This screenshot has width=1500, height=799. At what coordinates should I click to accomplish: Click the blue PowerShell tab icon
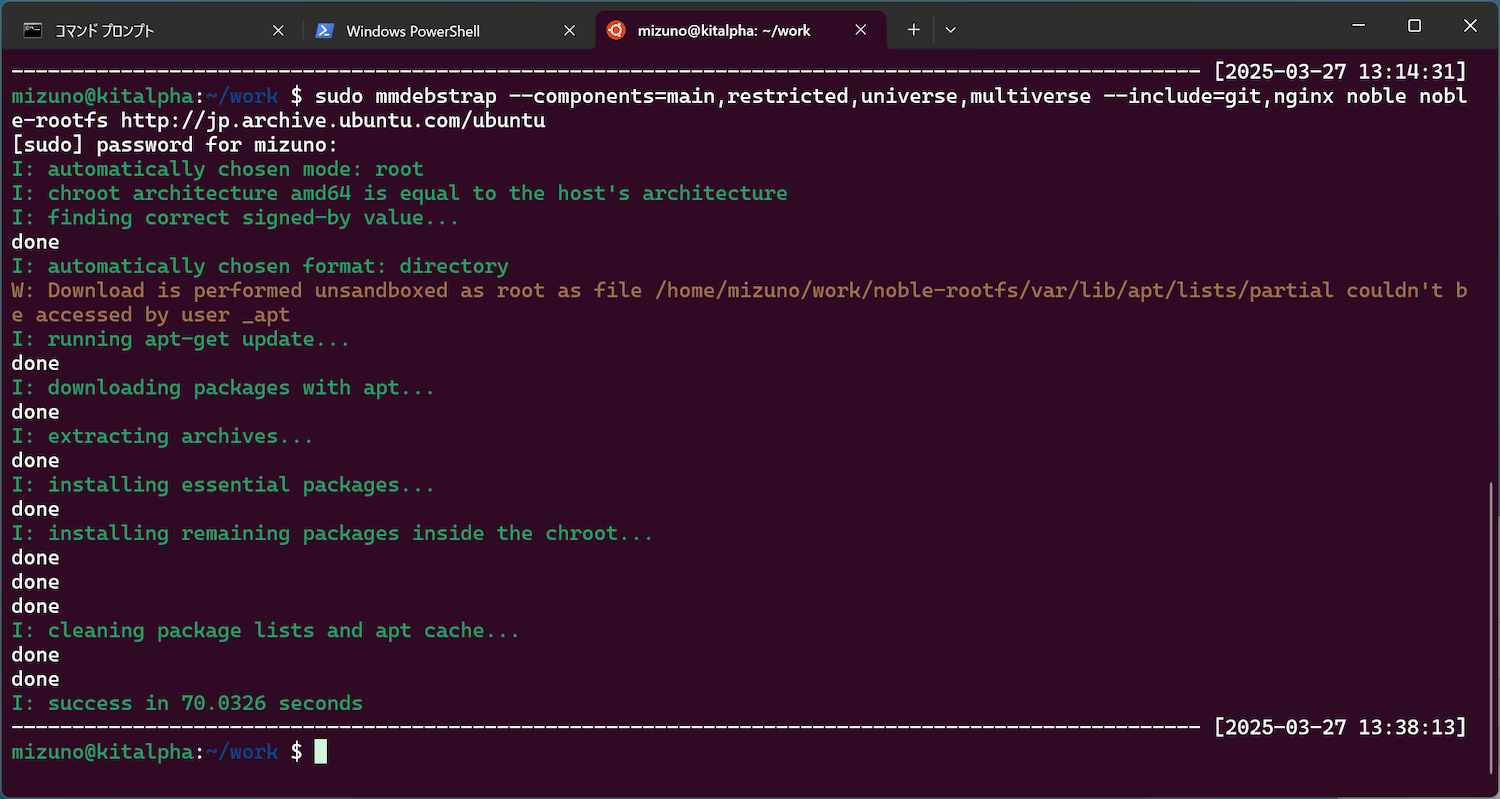point(324,31)
